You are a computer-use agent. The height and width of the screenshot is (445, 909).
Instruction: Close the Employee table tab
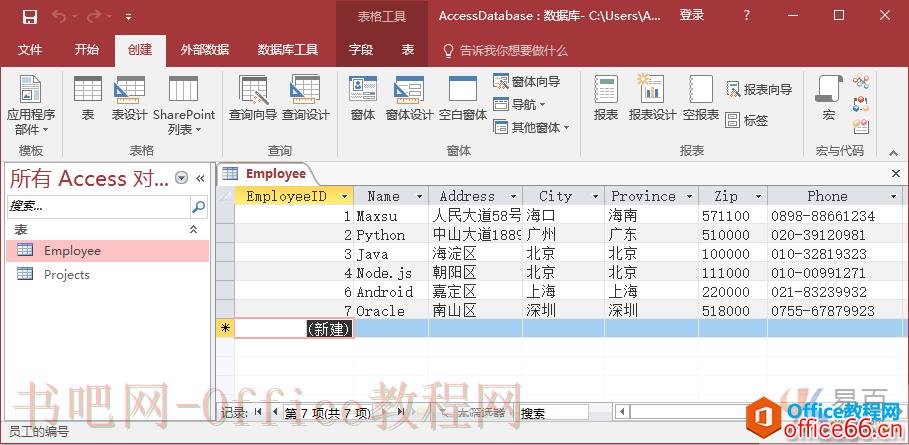(x=896, y=174)
